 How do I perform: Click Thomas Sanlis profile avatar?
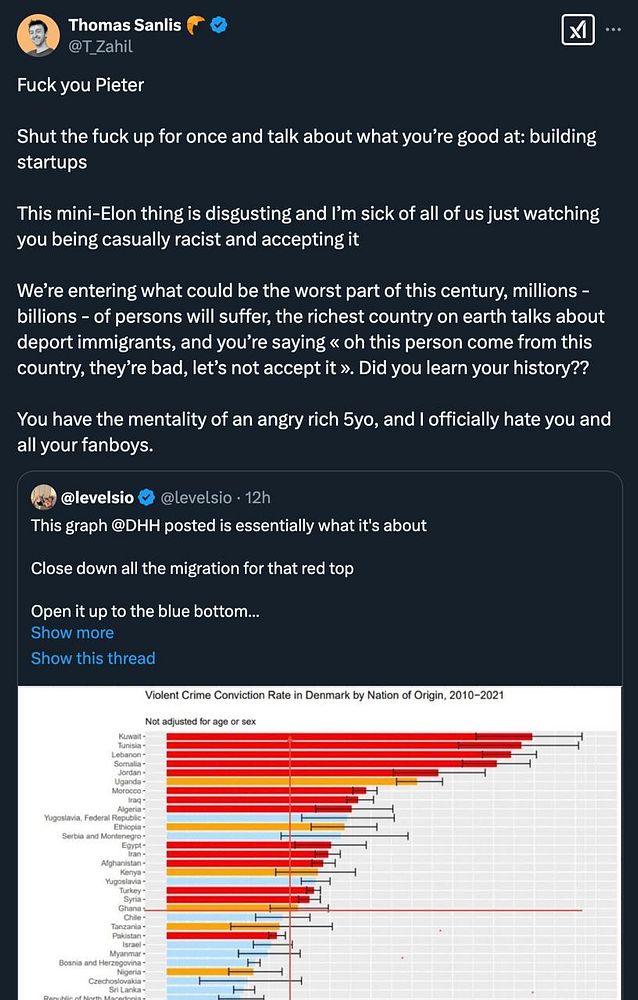(38, 35)
